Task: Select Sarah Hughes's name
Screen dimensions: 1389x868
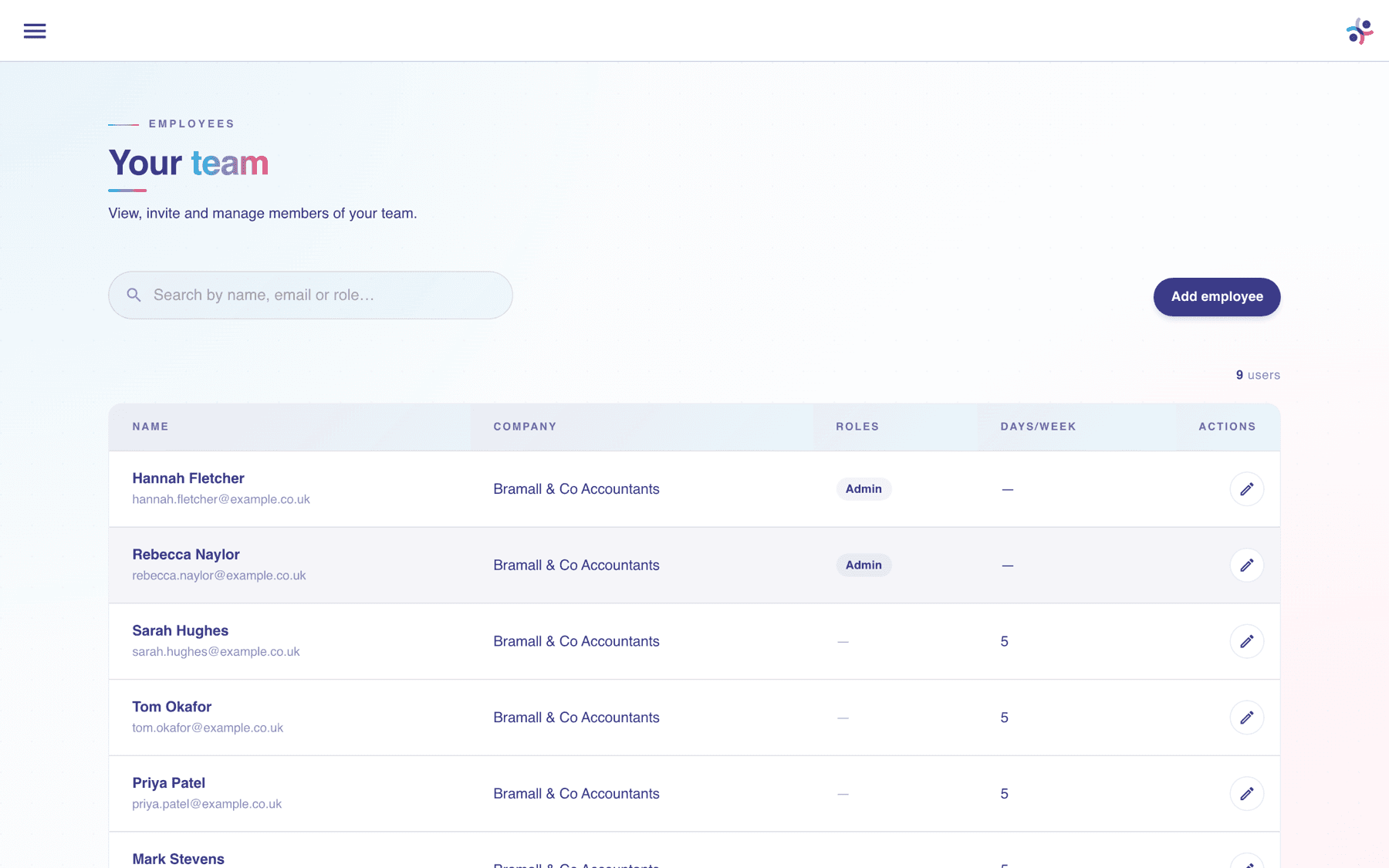Action: pyautogui.click(x=180, y=631)
